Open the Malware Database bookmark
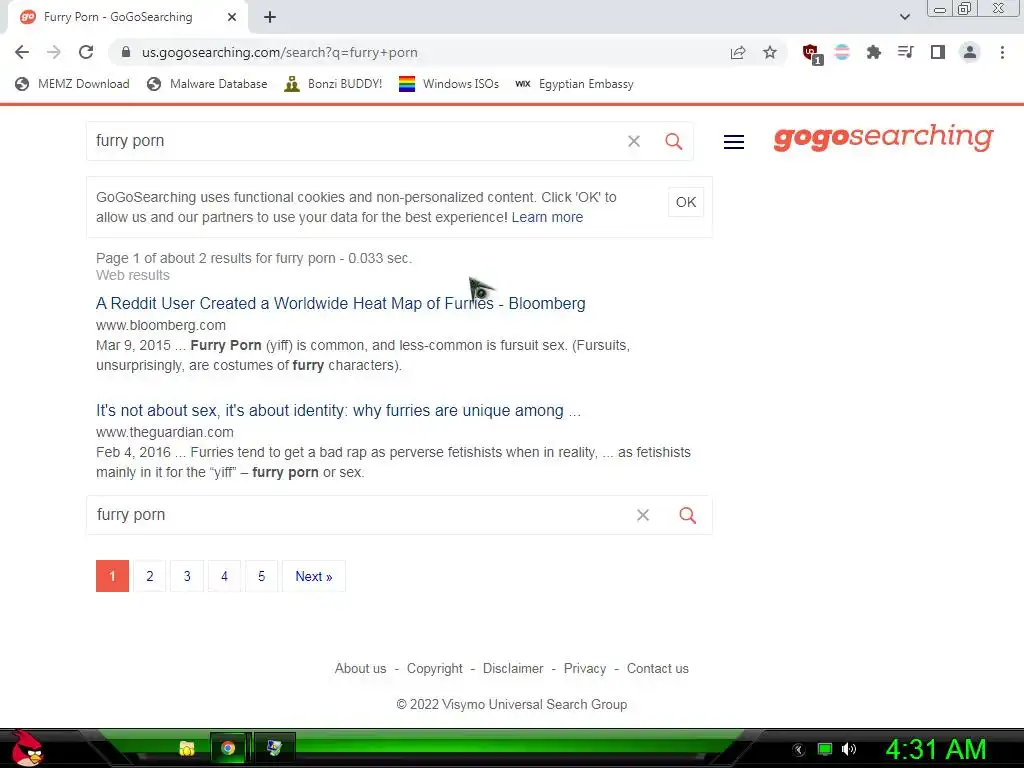 click(x=207, y=84)
